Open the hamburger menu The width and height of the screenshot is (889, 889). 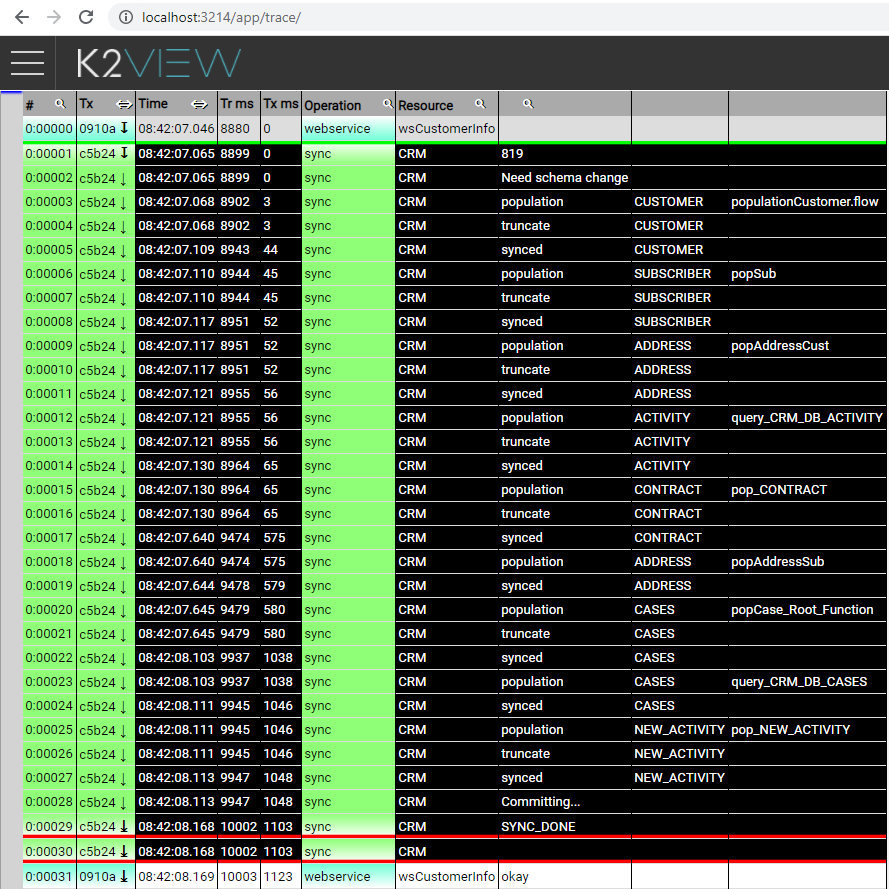pos(28,63)
